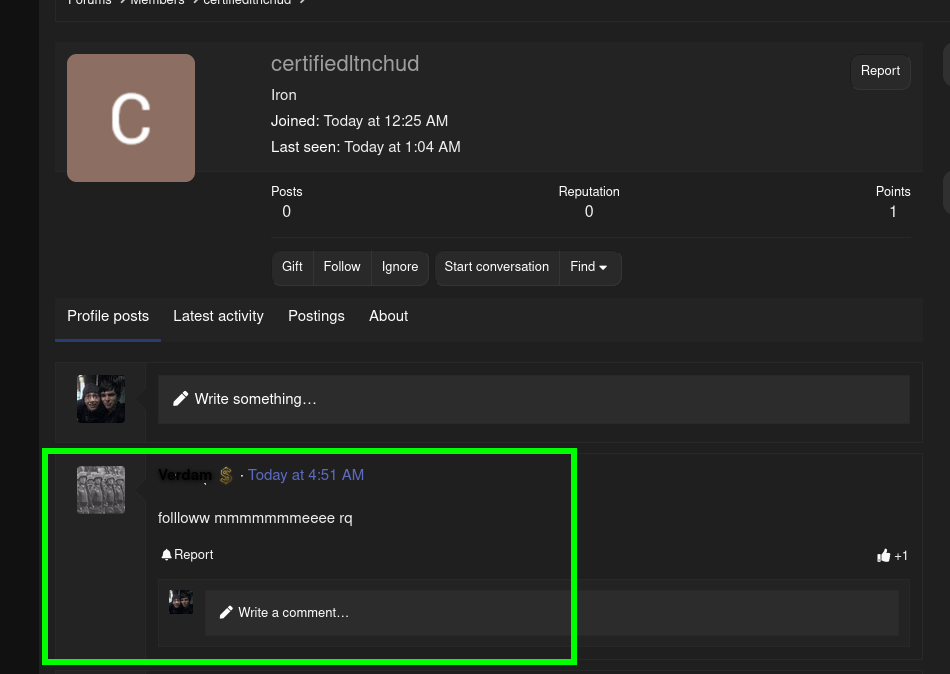This screenshot has width=950, height=674.
Task: Select the Profile posts tab
Action: tap(108, 317)
